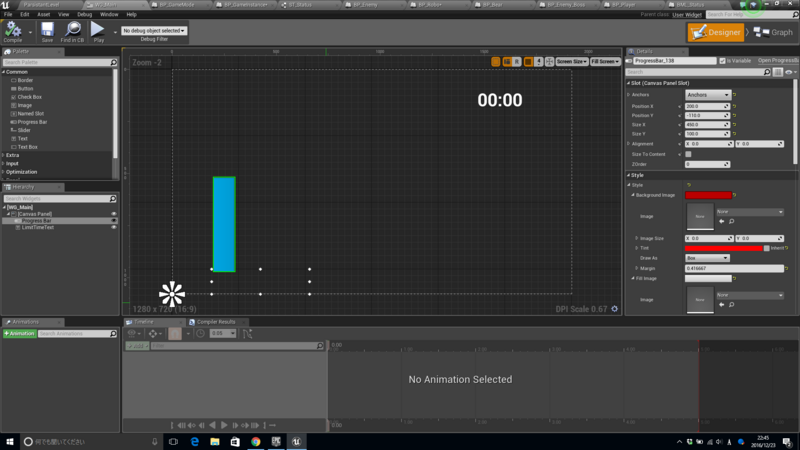Open timeline transform options icon
The image size is (800, 450).
[153, 334]
